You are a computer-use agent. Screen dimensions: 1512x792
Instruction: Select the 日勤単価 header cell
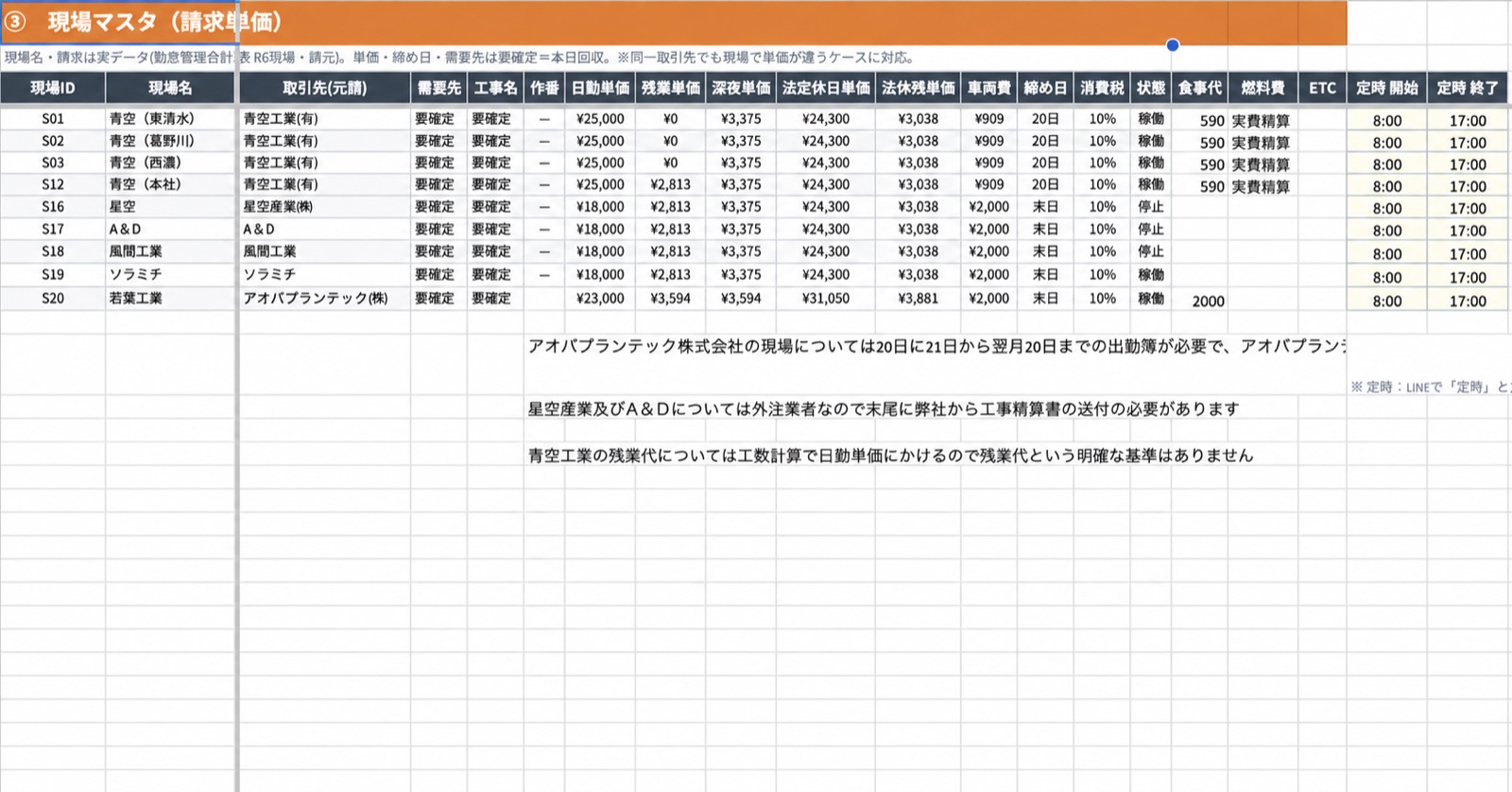[x=600, y=88]
